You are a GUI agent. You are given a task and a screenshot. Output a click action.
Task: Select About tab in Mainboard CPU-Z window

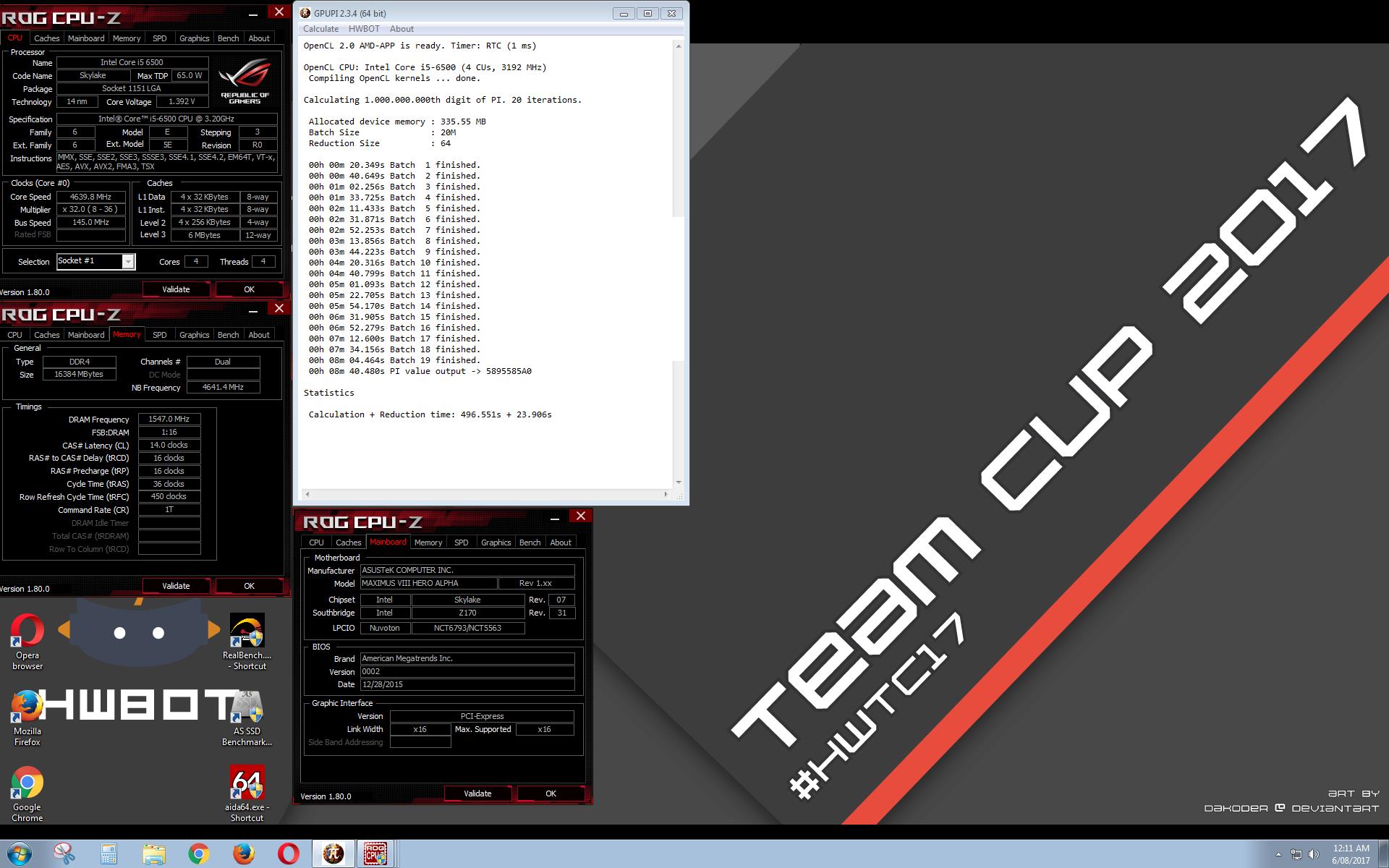coord(561,542)
